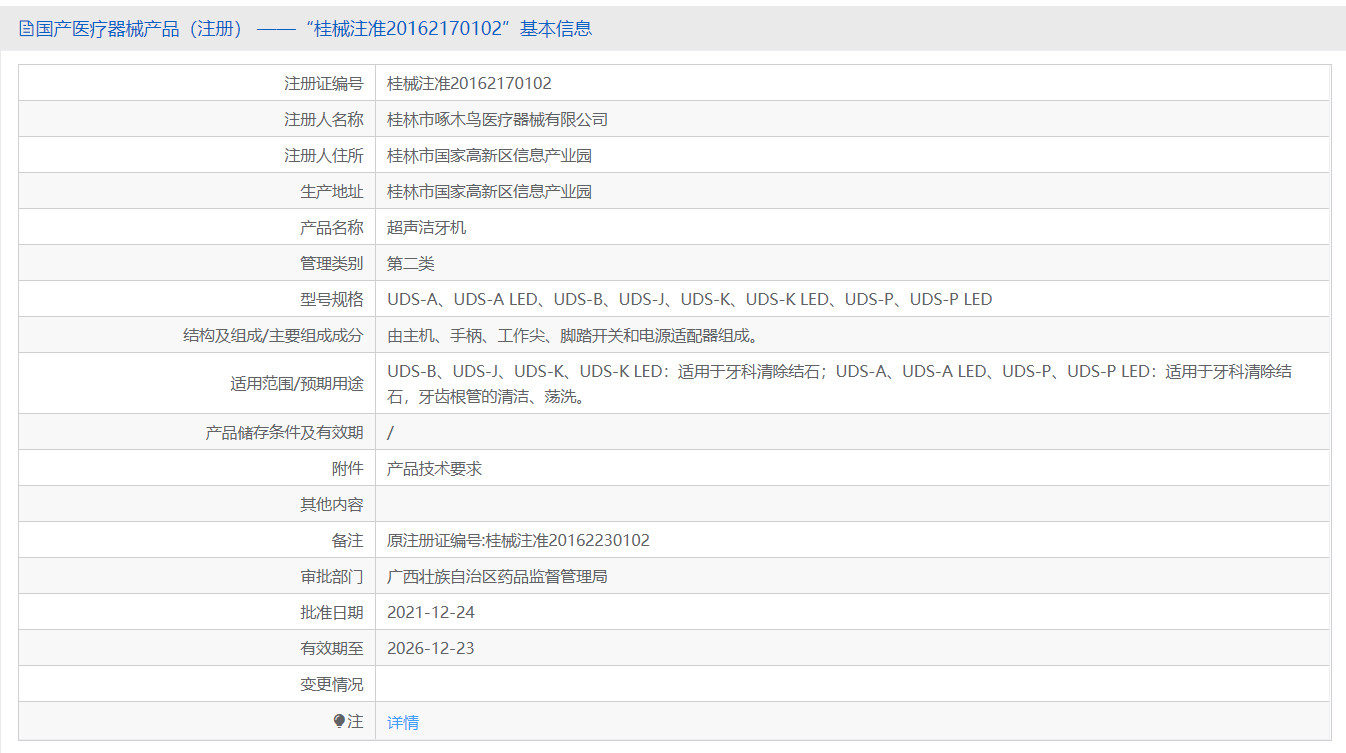Click the 注册证编号 label
Image resolution: width=1346 pixels, height=753 pixels.
pyautogui.click(x=324, y=84)
